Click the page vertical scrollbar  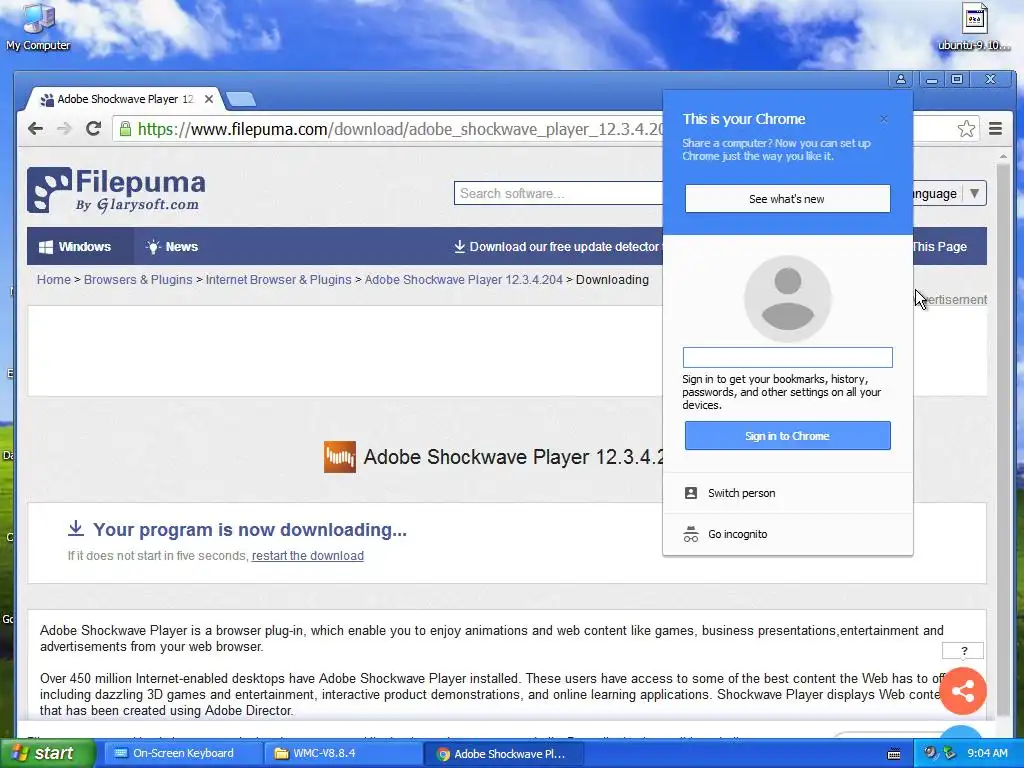pyautogui.click(x=1003, y=438)
